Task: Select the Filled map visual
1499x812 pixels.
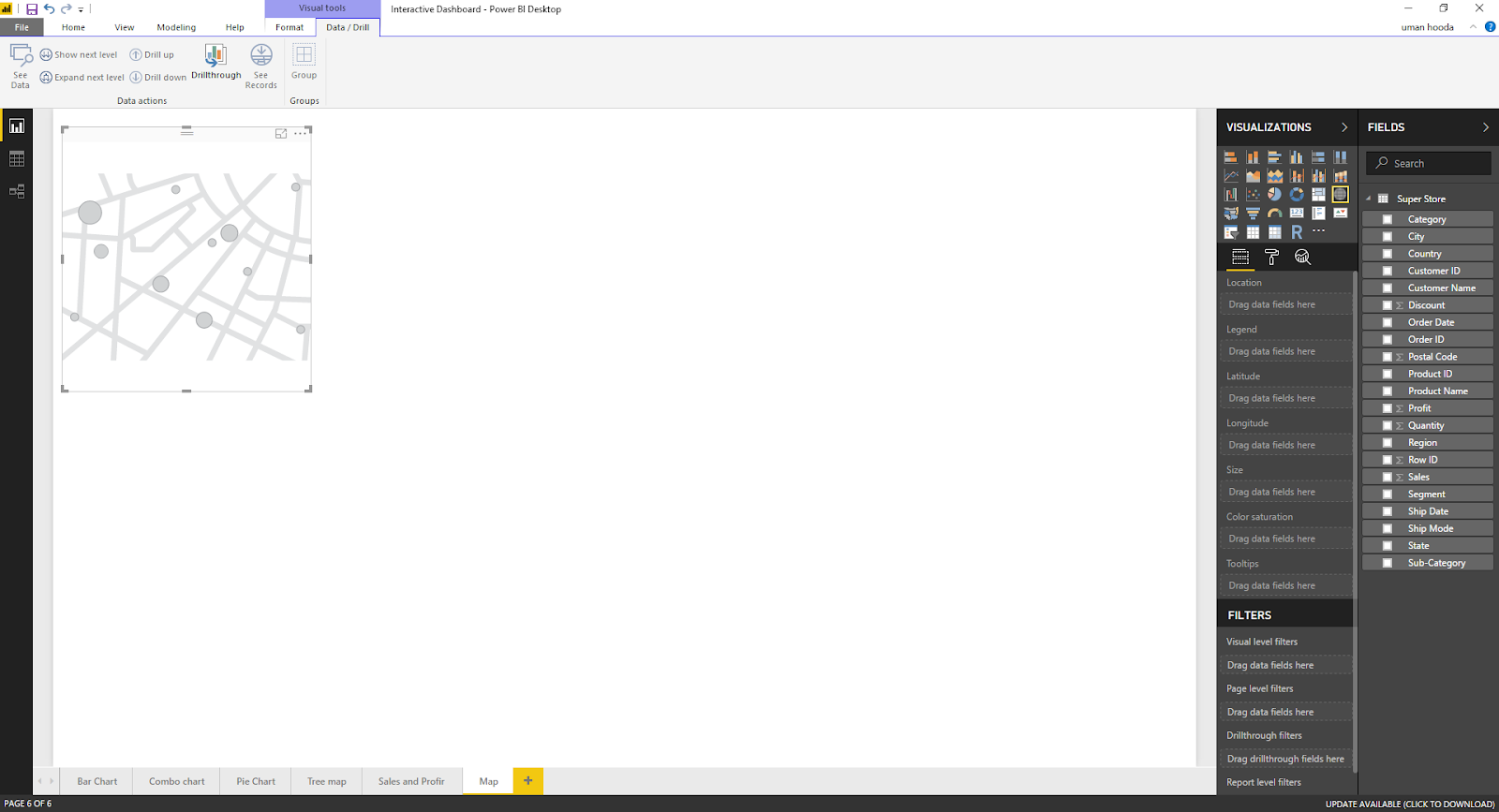Action: click(x=1230, y=214)
